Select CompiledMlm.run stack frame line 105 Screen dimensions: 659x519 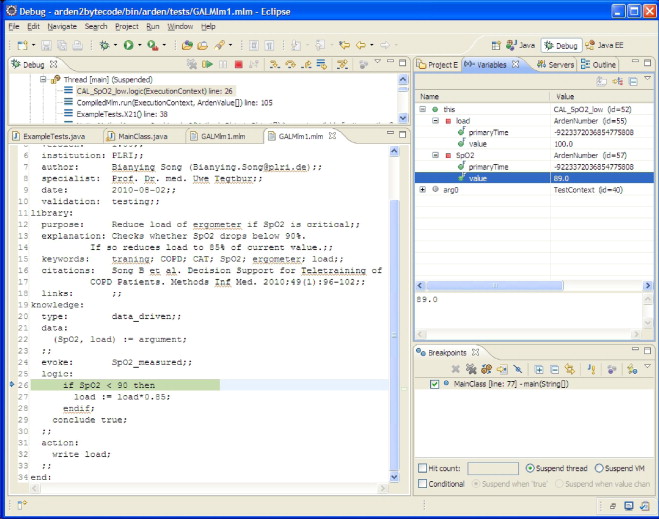point(174,103)
